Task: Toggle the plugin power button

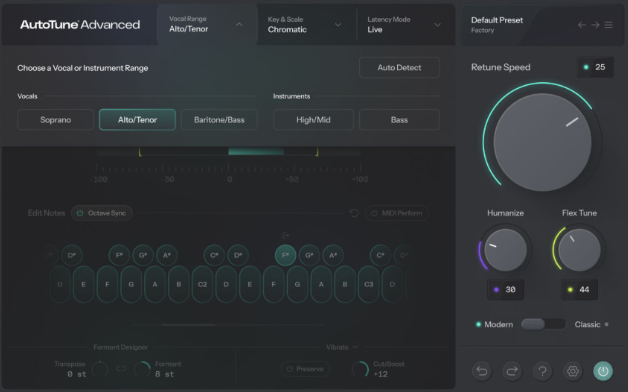Action: (603, 371)
